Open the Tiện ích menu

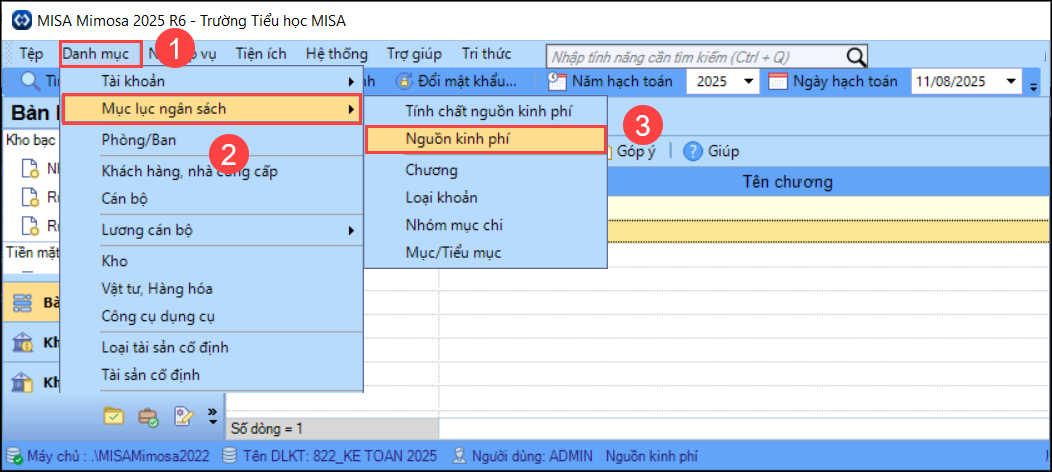tap(261, 54)
